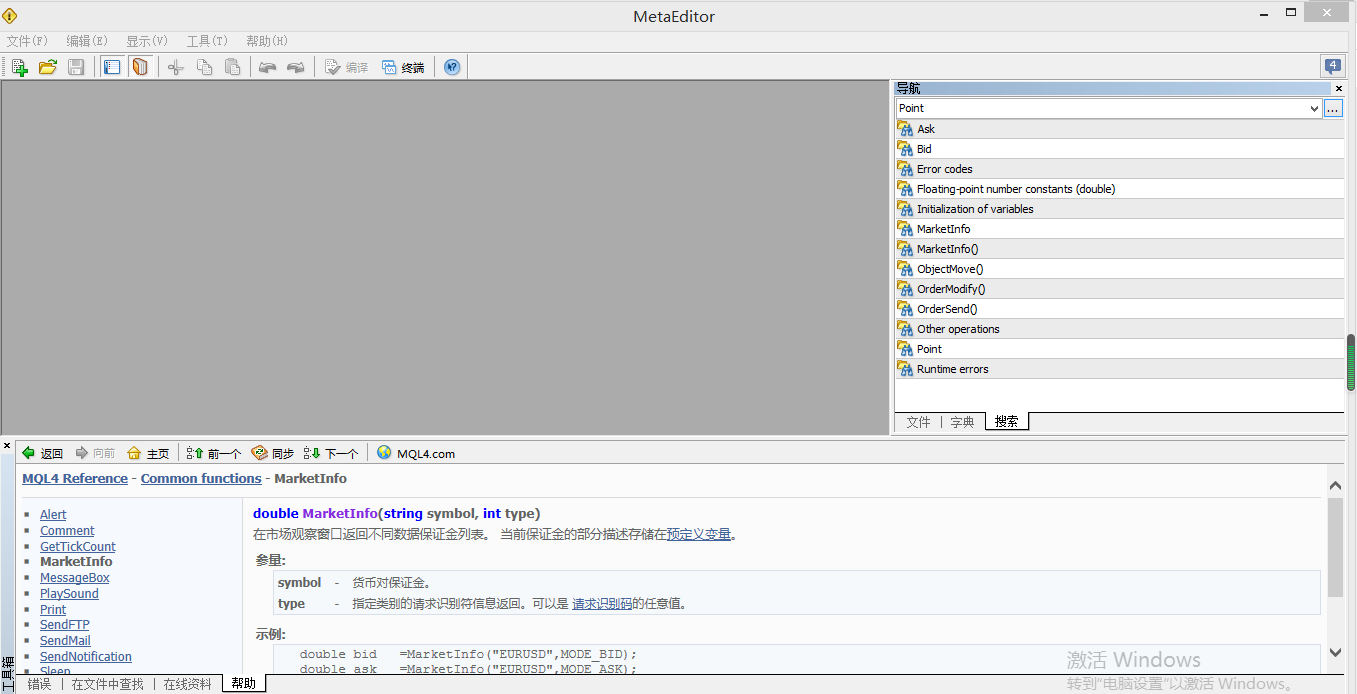Start search with the ... button
The width and height of the screenshot is (1357, 694).
[1333, 108]
